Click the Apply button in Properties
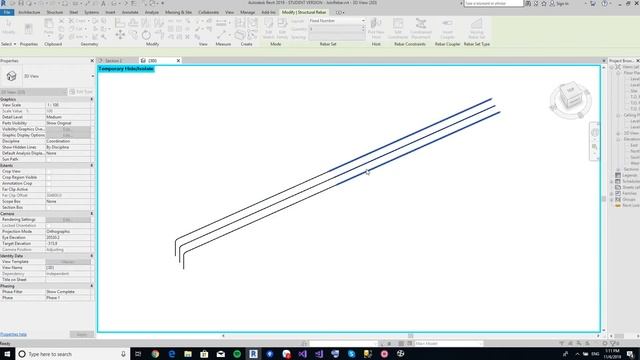This screenshot has width=640, height=360. [x=82, y=334]
